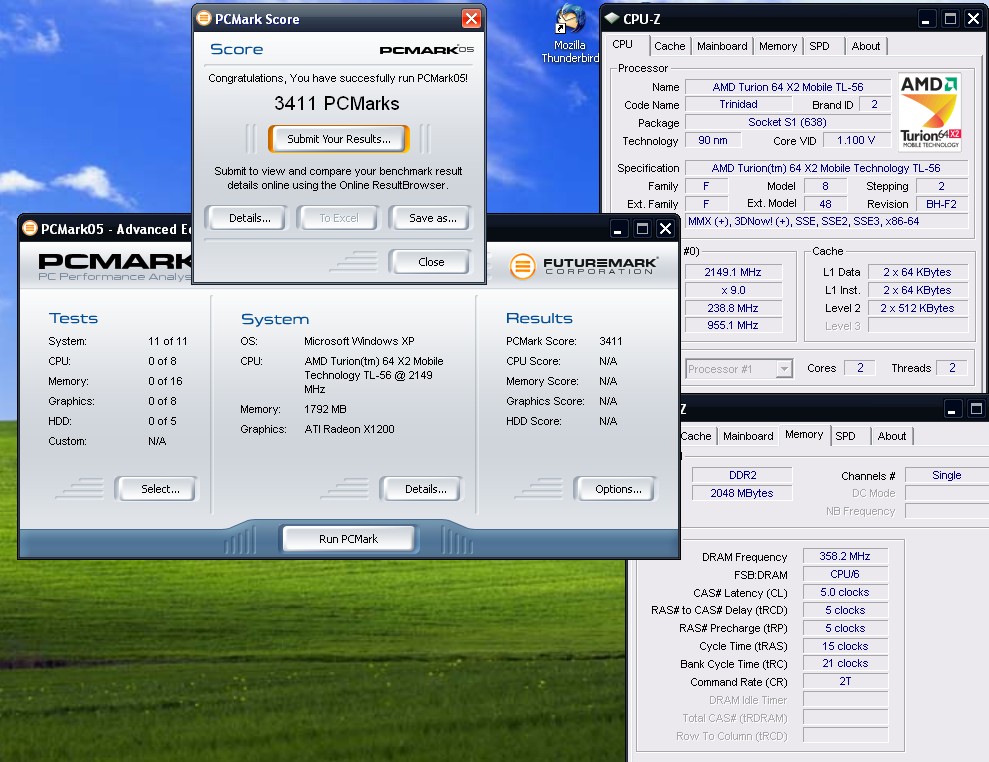Click the PCMark Score title bar icon
The height and width of the screenshot is (762, 989).
coord(204,18)
